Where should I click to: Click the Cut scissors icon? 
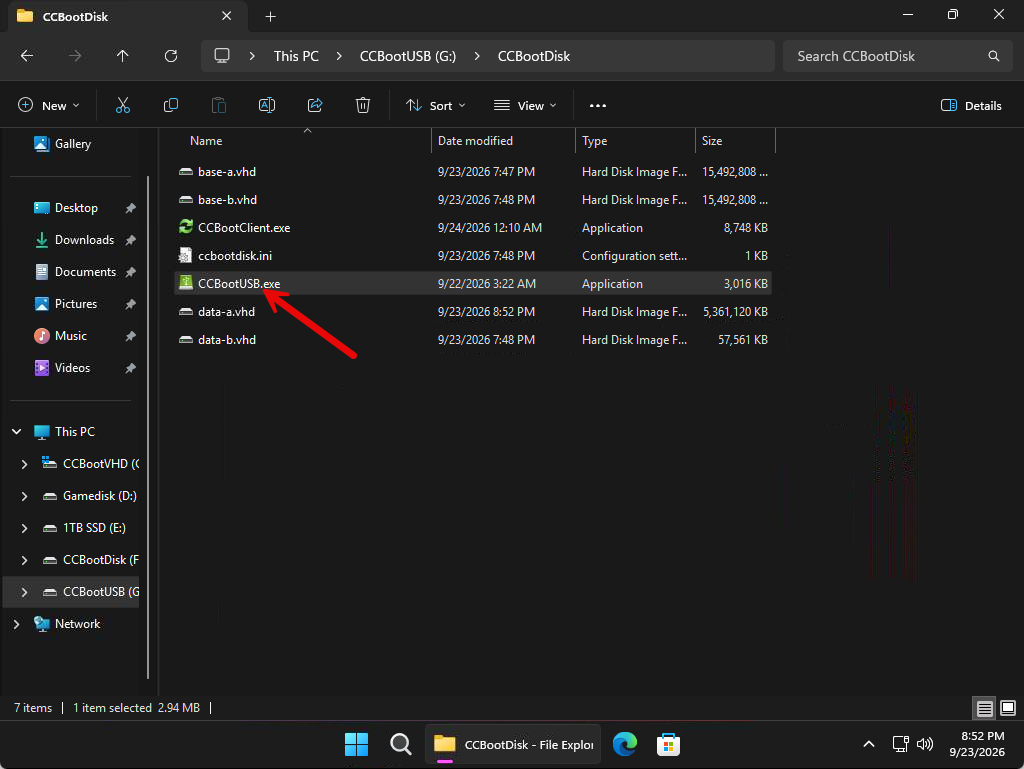123,105
